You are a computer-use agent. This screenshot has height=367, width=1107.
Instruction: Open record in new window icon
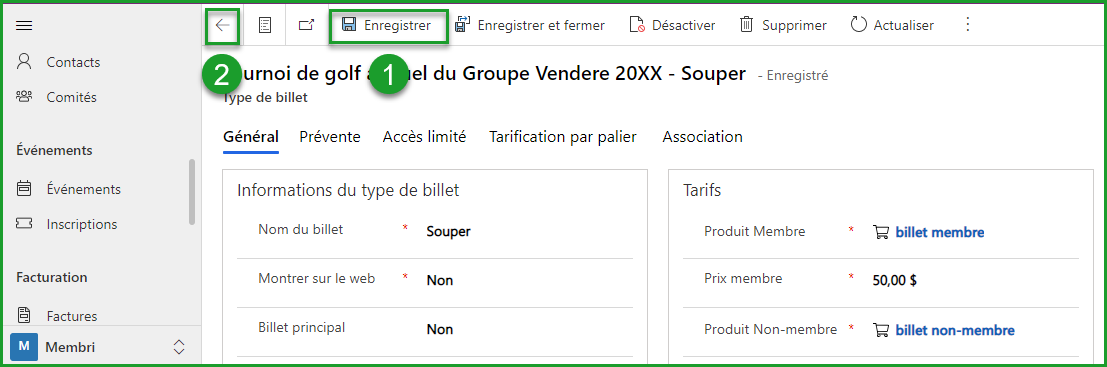click(306, 25)
